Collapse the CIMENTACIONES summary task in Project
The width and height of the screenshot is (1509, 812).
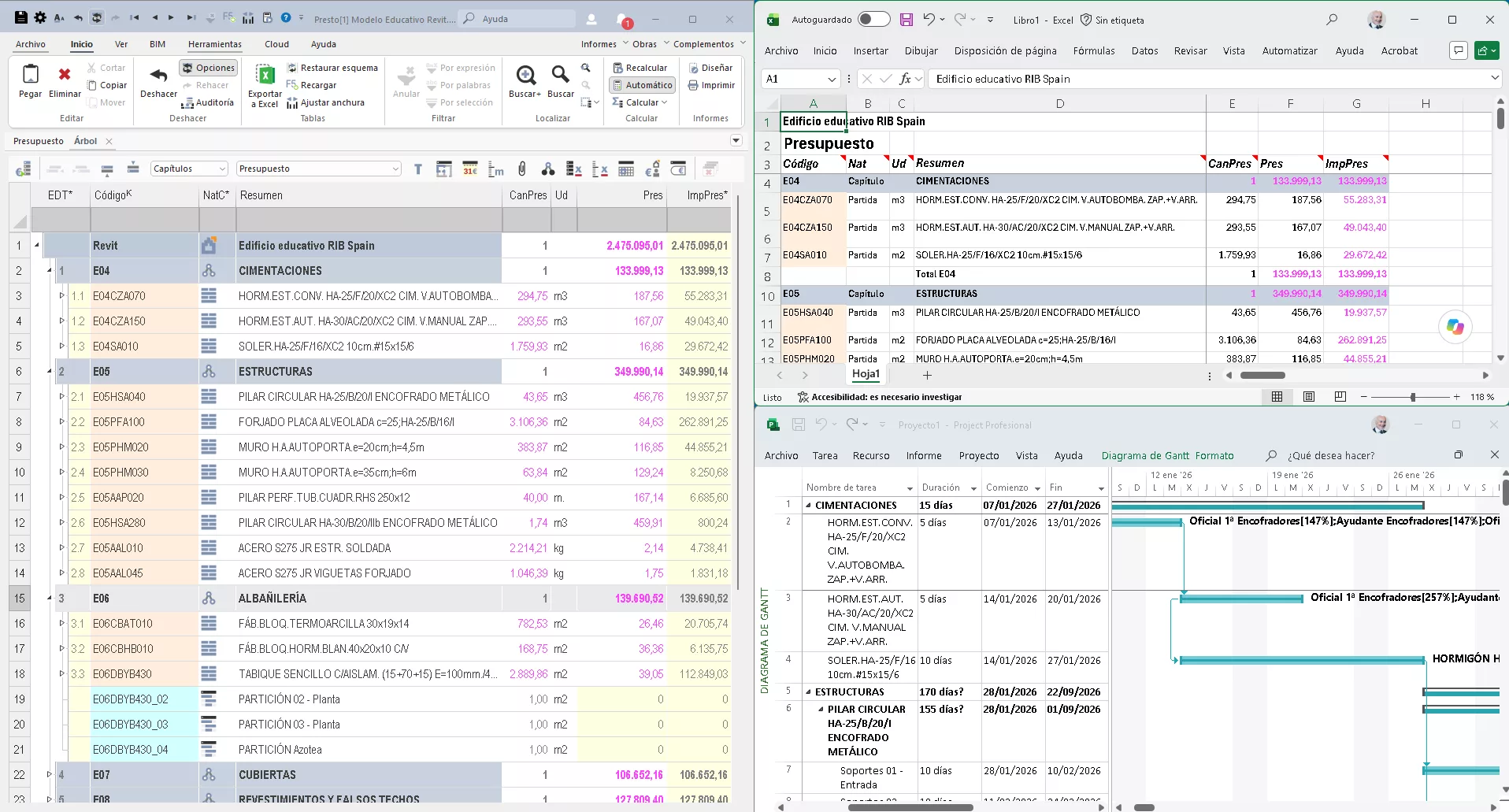click(x=809, y=506)
